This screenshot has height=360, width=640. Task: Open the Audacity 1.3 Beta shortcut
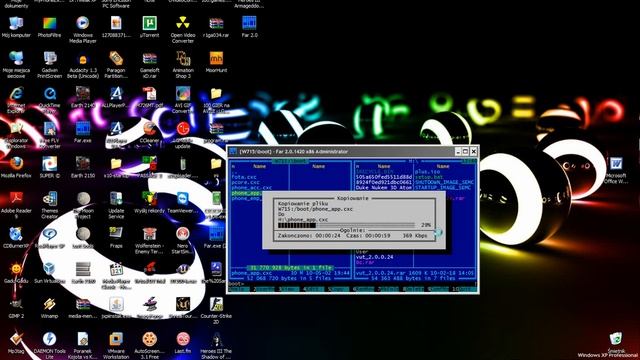point(82,65)
